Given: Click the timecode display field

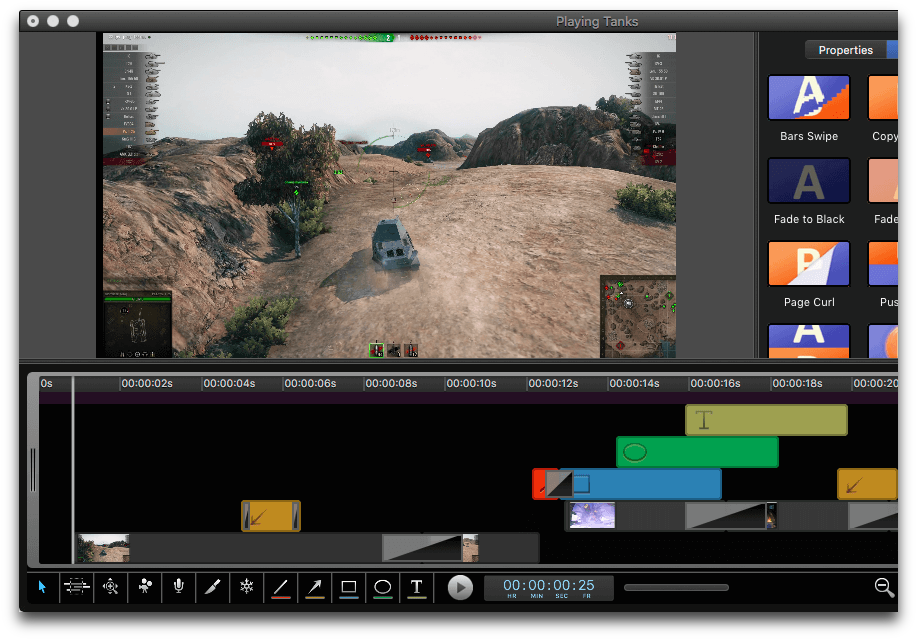Looking at the screenshot, I should click(549, 588).
